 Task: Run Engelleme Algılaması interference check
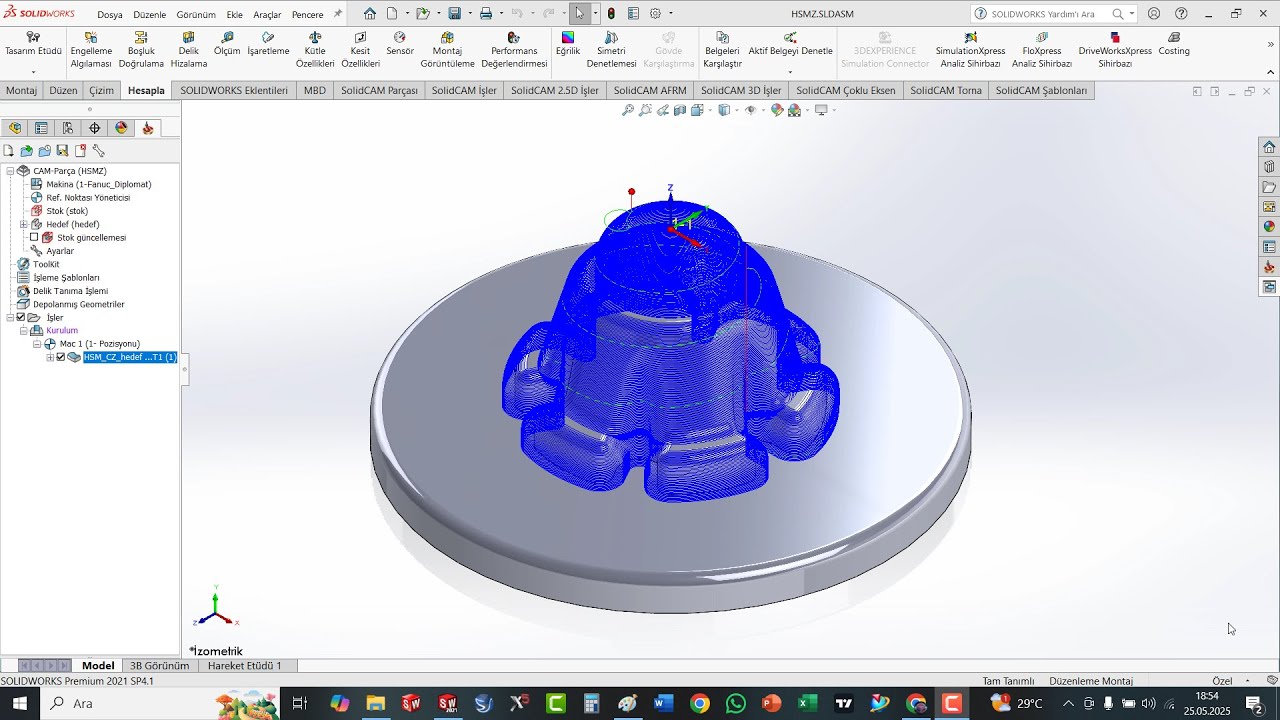click(x=91, y=49)
